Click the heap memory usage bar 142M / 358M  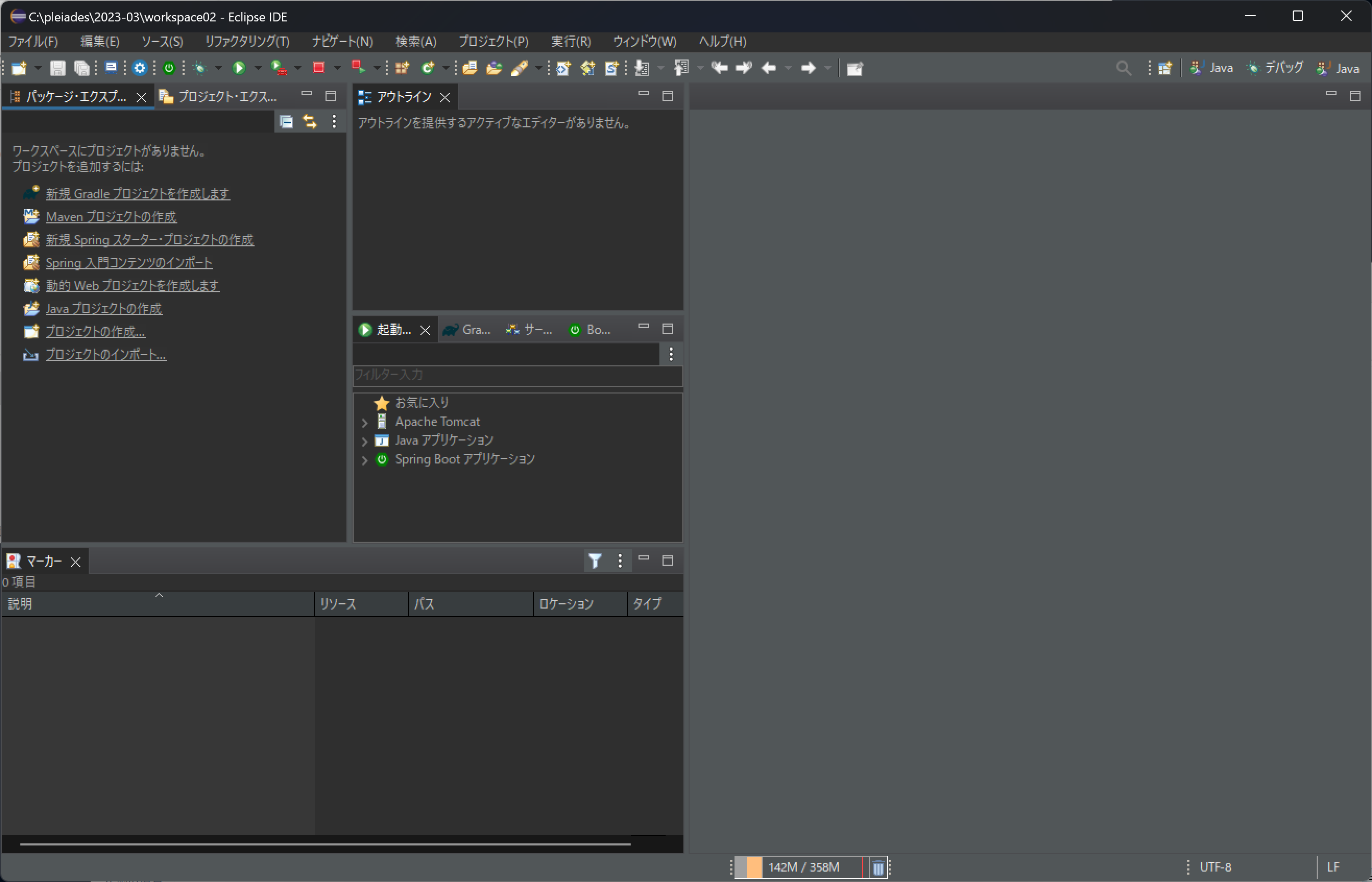click(x=801, y=867)
